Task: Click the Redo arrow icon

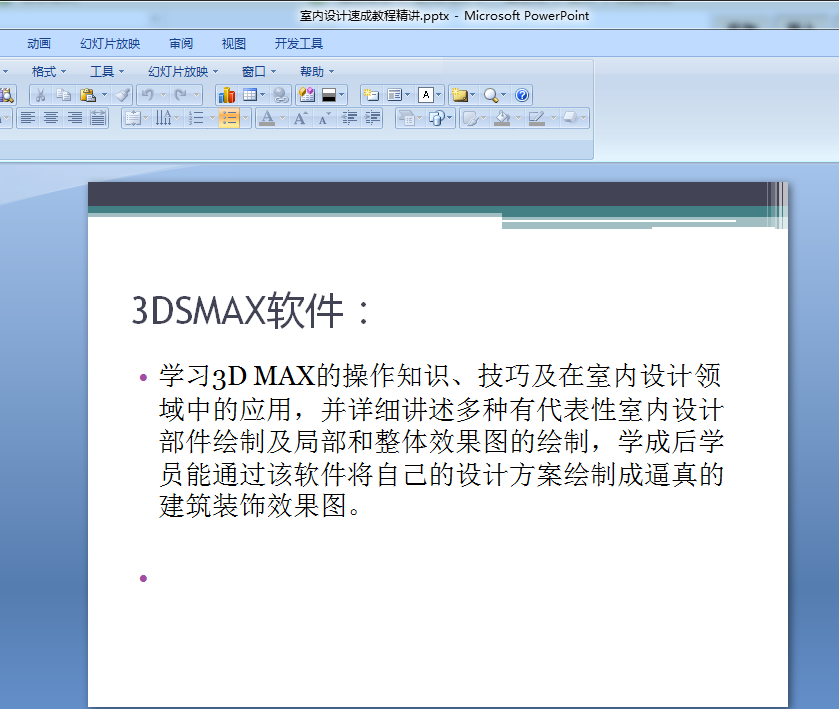Action: (181, 95)
